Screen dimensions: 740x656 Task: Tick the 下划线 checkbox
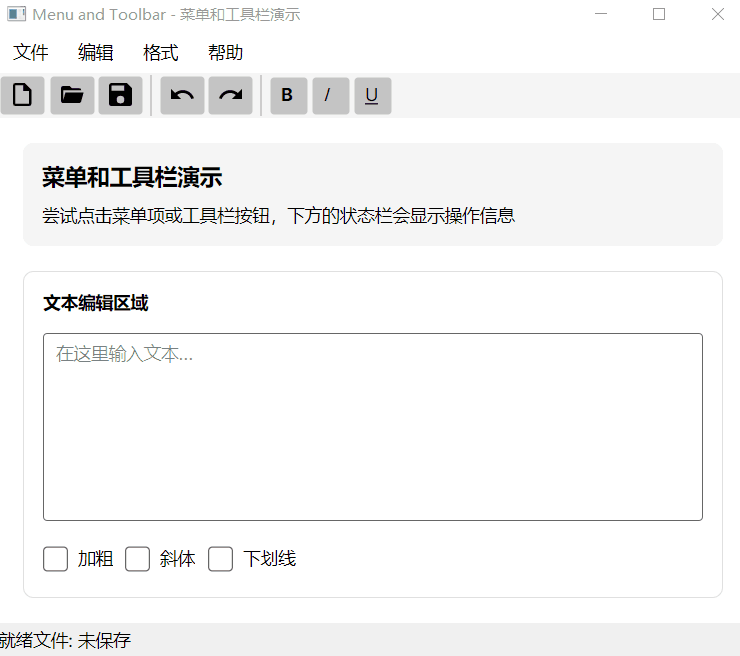(221, 559)
